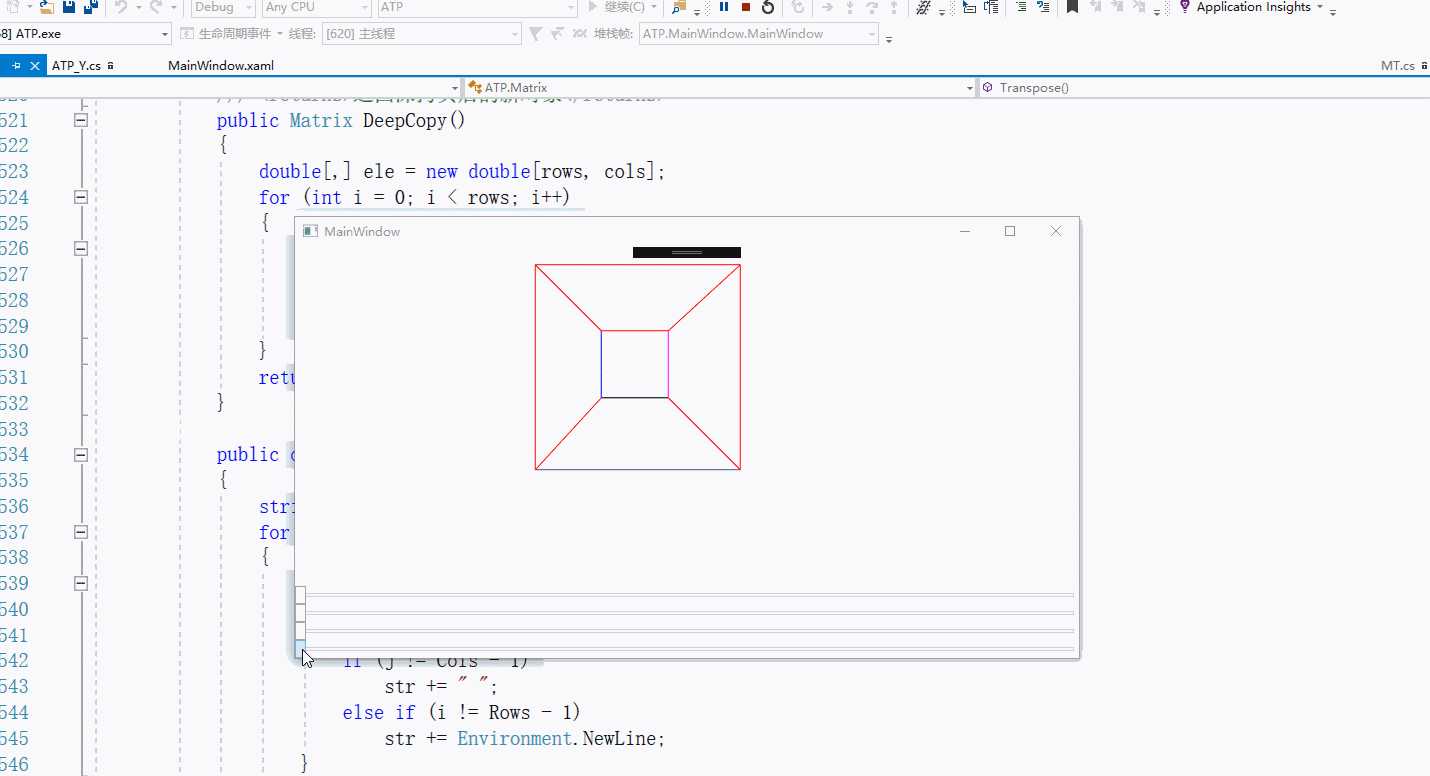Close the active document tab
Viewport: 1430px width, 776px height.
pyautogui.click(x=35, y=66)
